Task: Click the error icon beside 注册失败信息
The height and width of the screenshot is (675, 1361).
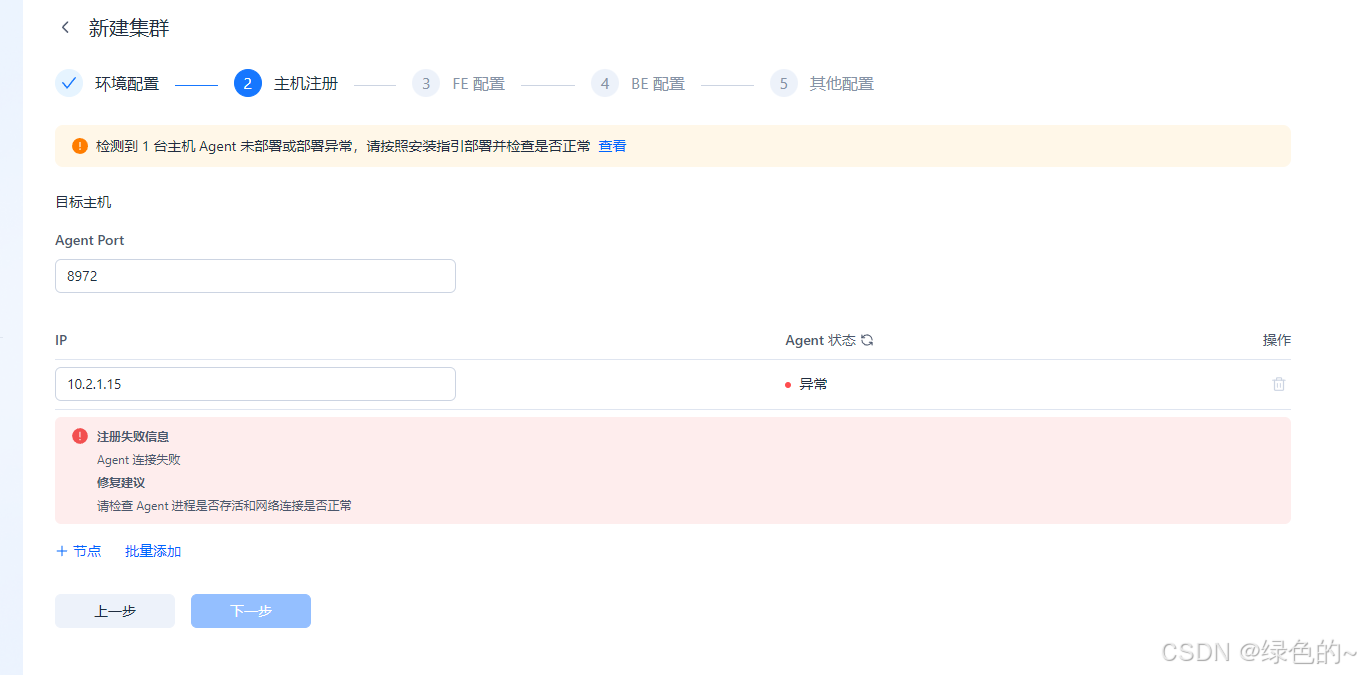Action: point(79,435)
